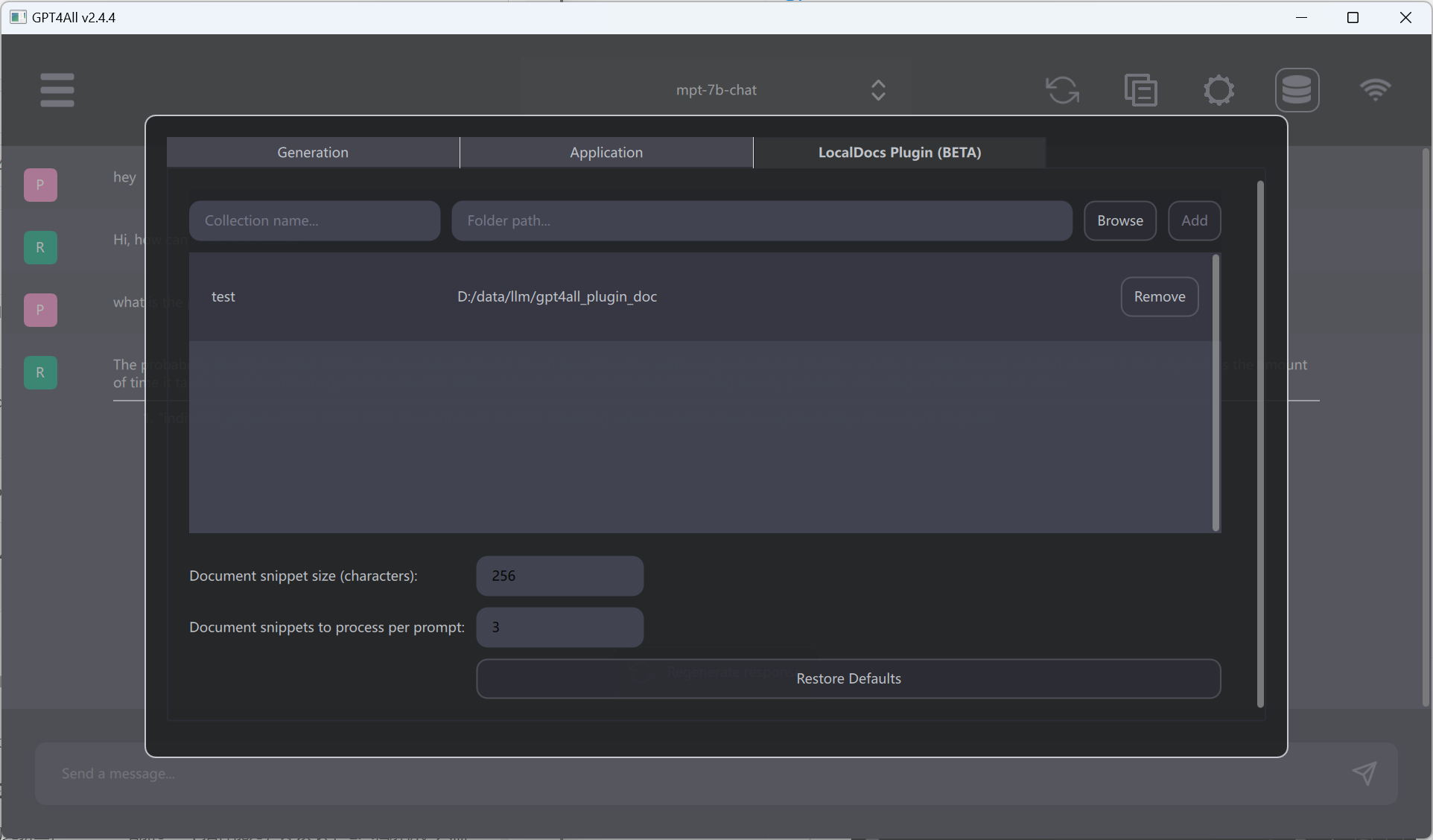
Task: Maximize the GPT4All window
Action: point(1353,17)
